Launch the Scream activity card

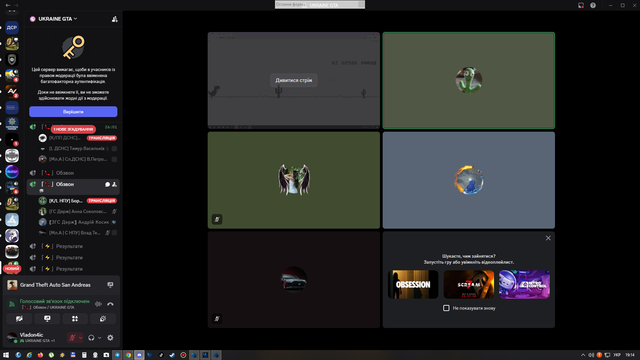coord(469,284)
